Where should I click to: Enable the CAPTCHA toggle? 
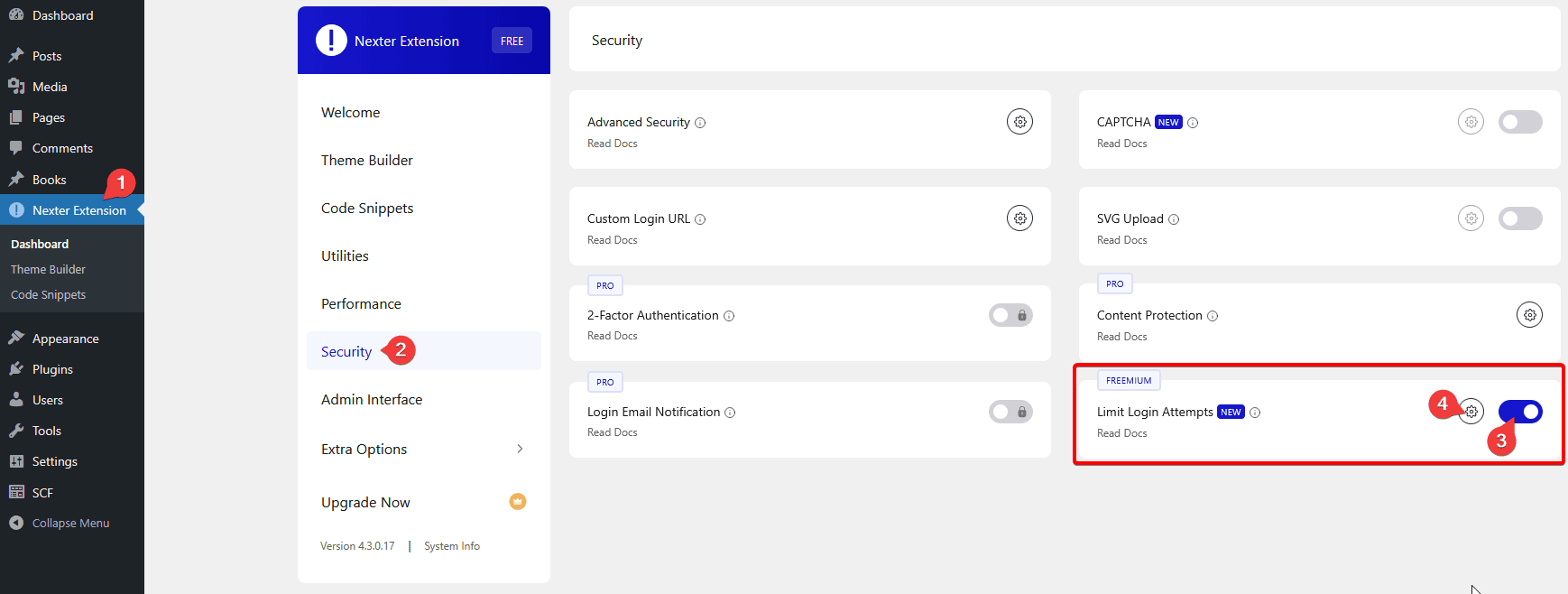coord(1520,122)
